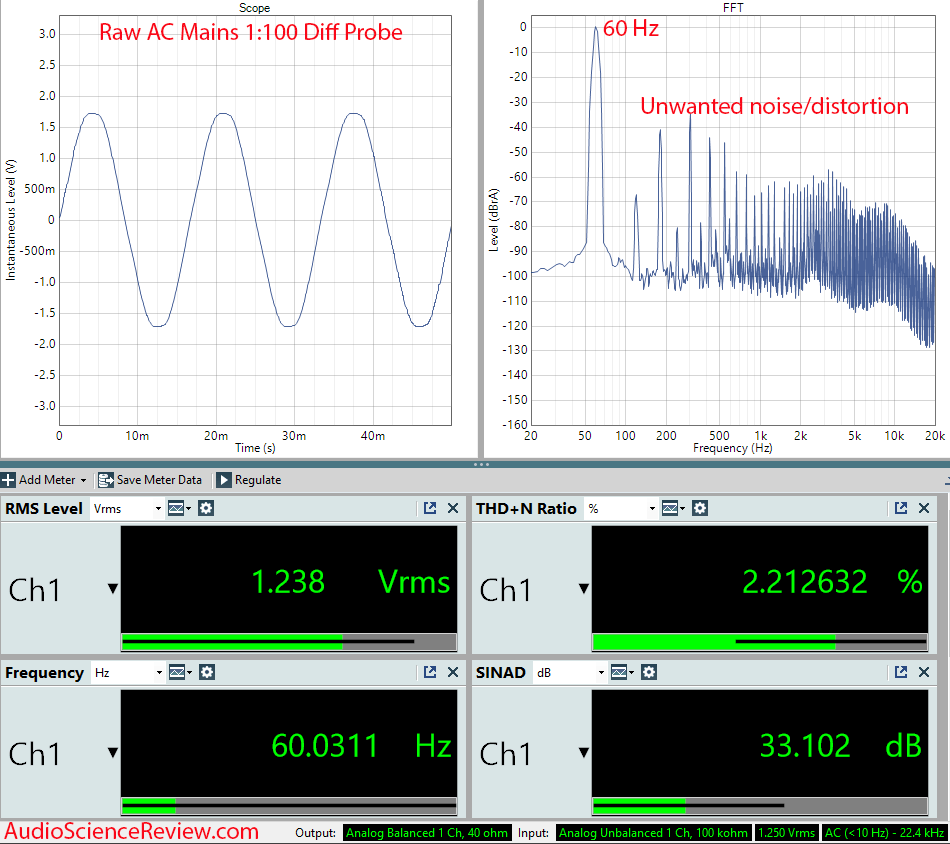
Task: Click the 60.0311 Hz reading
Action: (361, 745)
